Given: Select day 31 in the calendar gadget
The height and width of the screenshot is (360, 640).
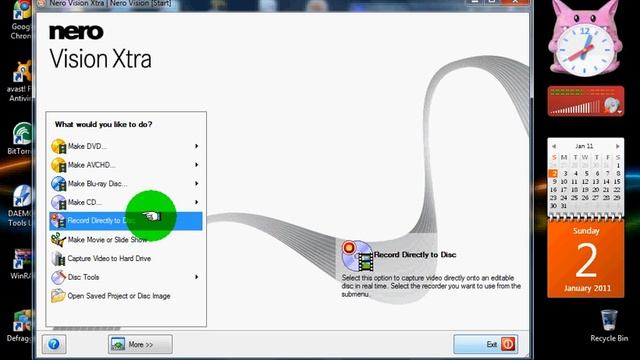Looking at the screenshot, I should coord(564,206).
